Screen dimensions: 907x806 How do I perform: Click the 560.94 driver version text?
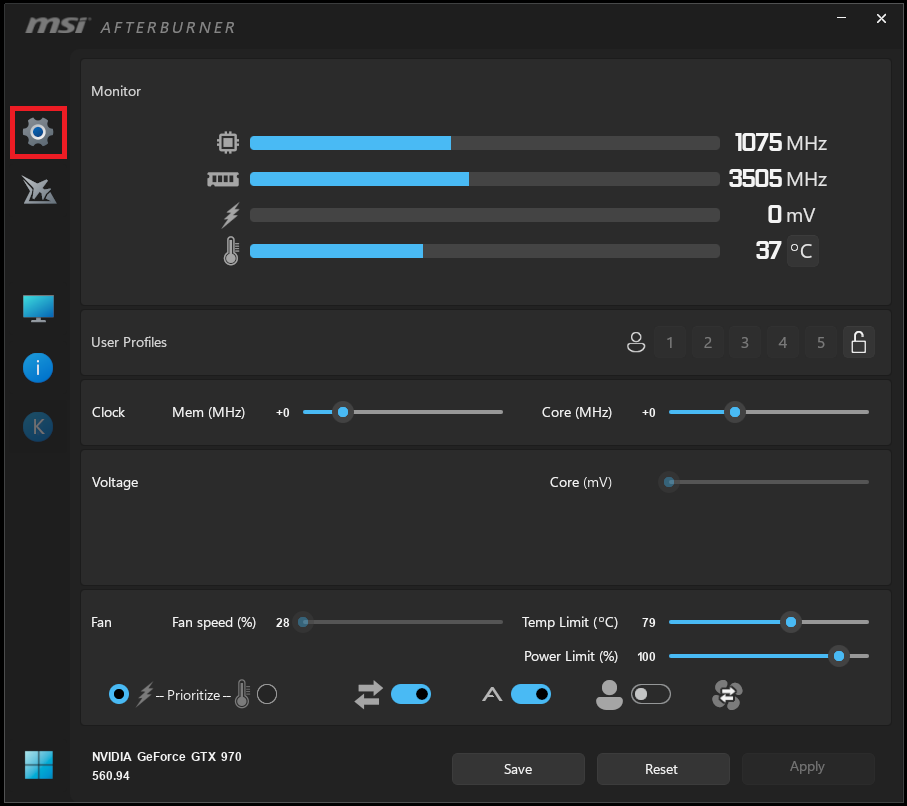tap(110, 776)
